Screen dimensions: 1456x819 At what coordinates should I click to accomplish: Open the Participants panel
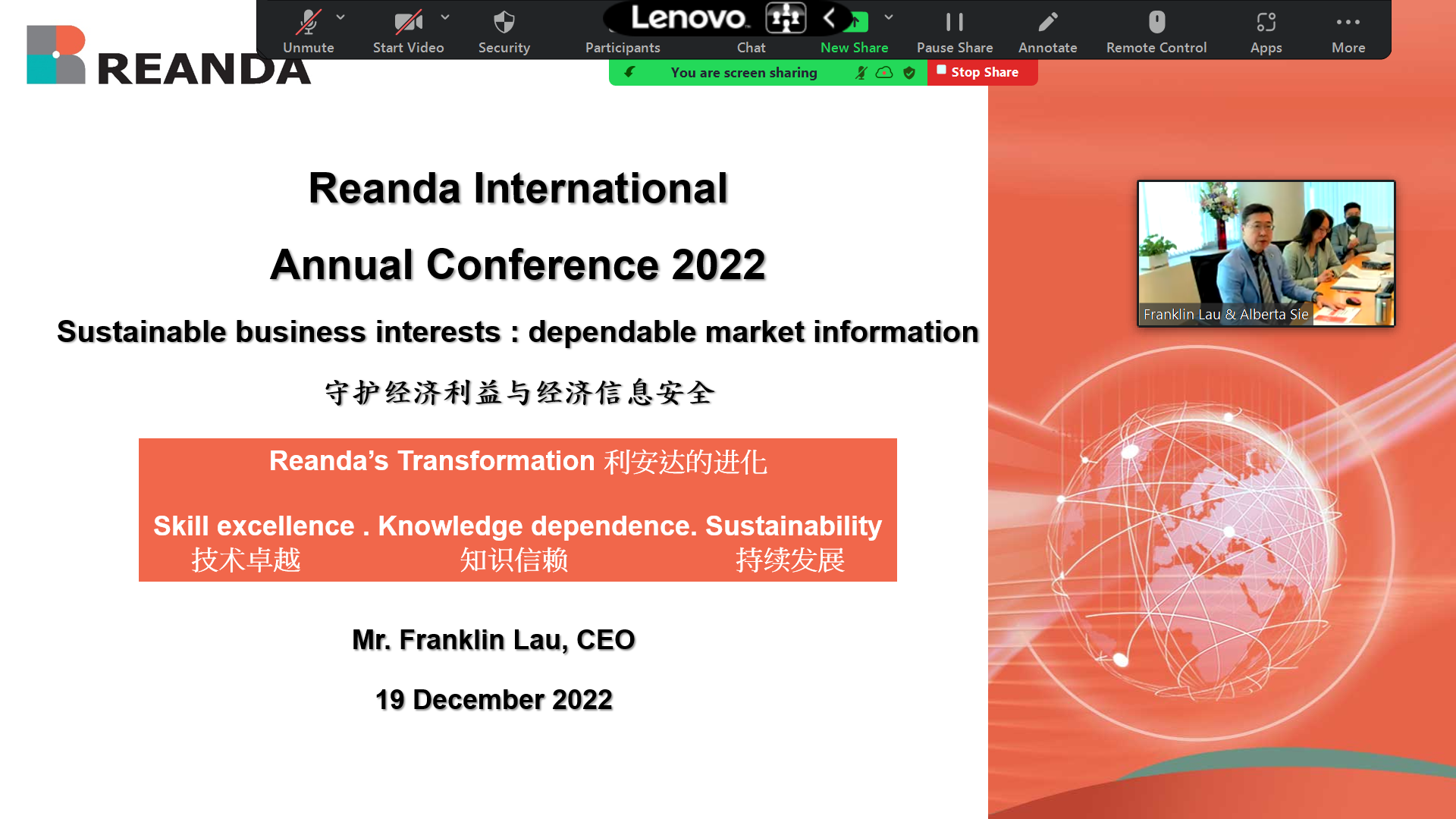(x=623, y=47)
